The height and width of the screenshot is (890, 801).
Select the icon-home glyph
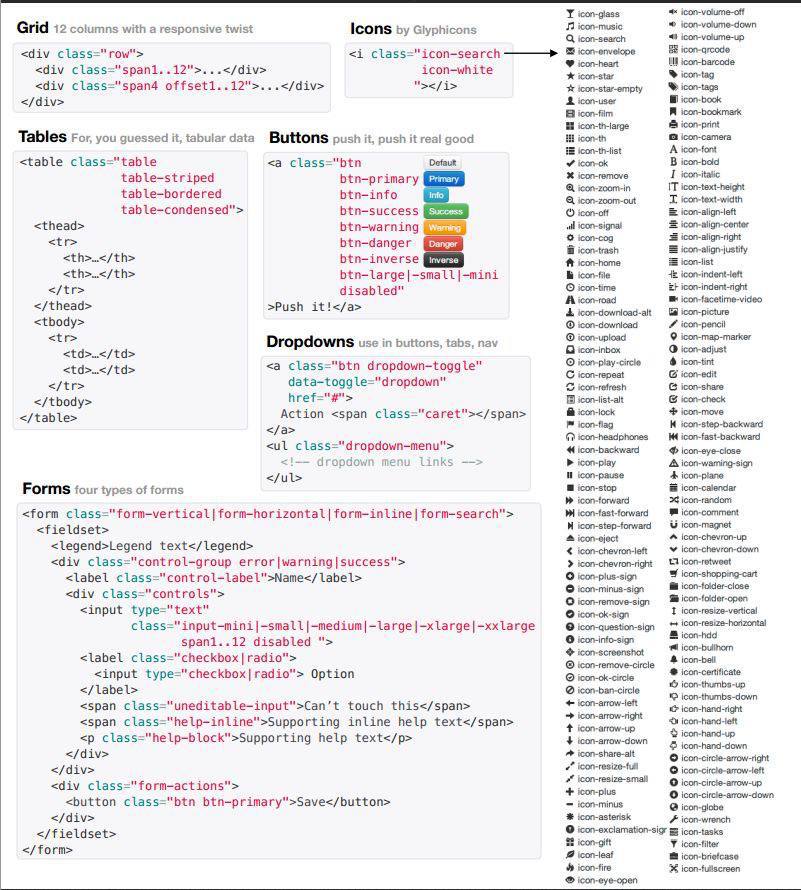click(570, 263)
